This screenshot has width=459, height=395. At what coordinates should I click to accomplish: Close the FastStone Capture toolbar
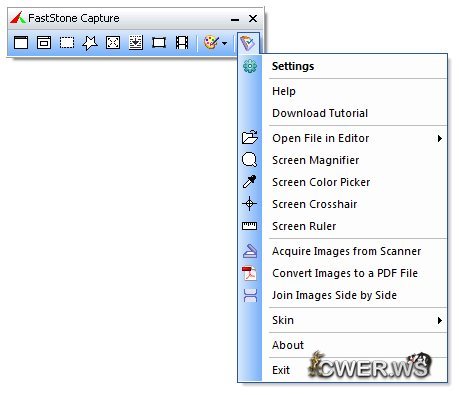point(253,18)
